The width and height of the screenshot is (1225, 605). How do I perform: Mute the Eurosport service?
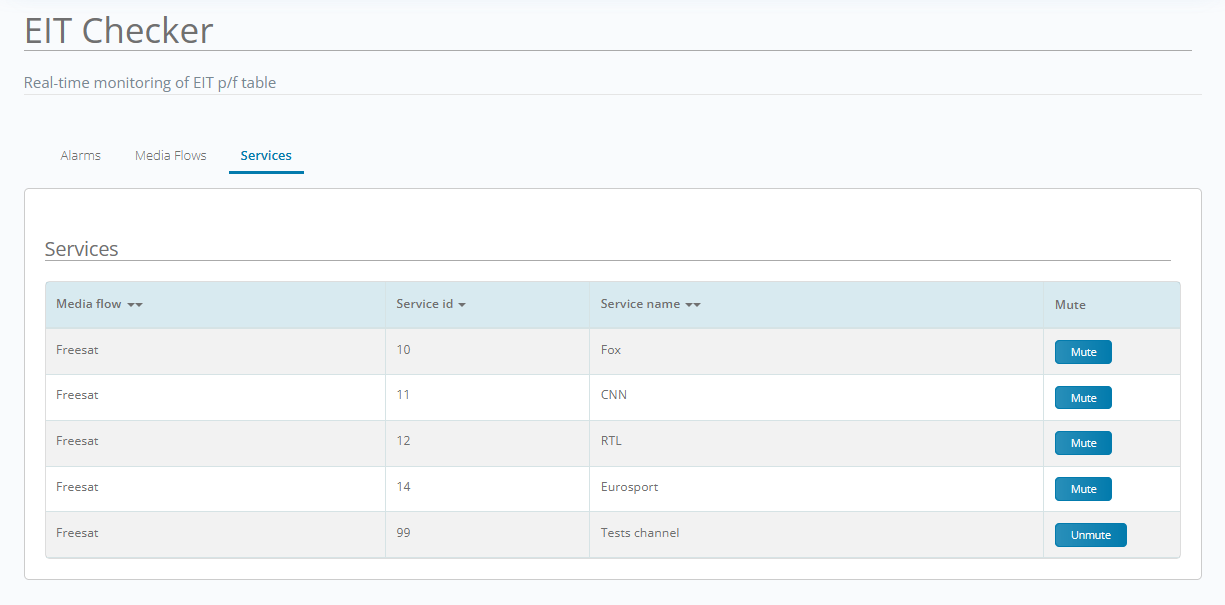1083,489
